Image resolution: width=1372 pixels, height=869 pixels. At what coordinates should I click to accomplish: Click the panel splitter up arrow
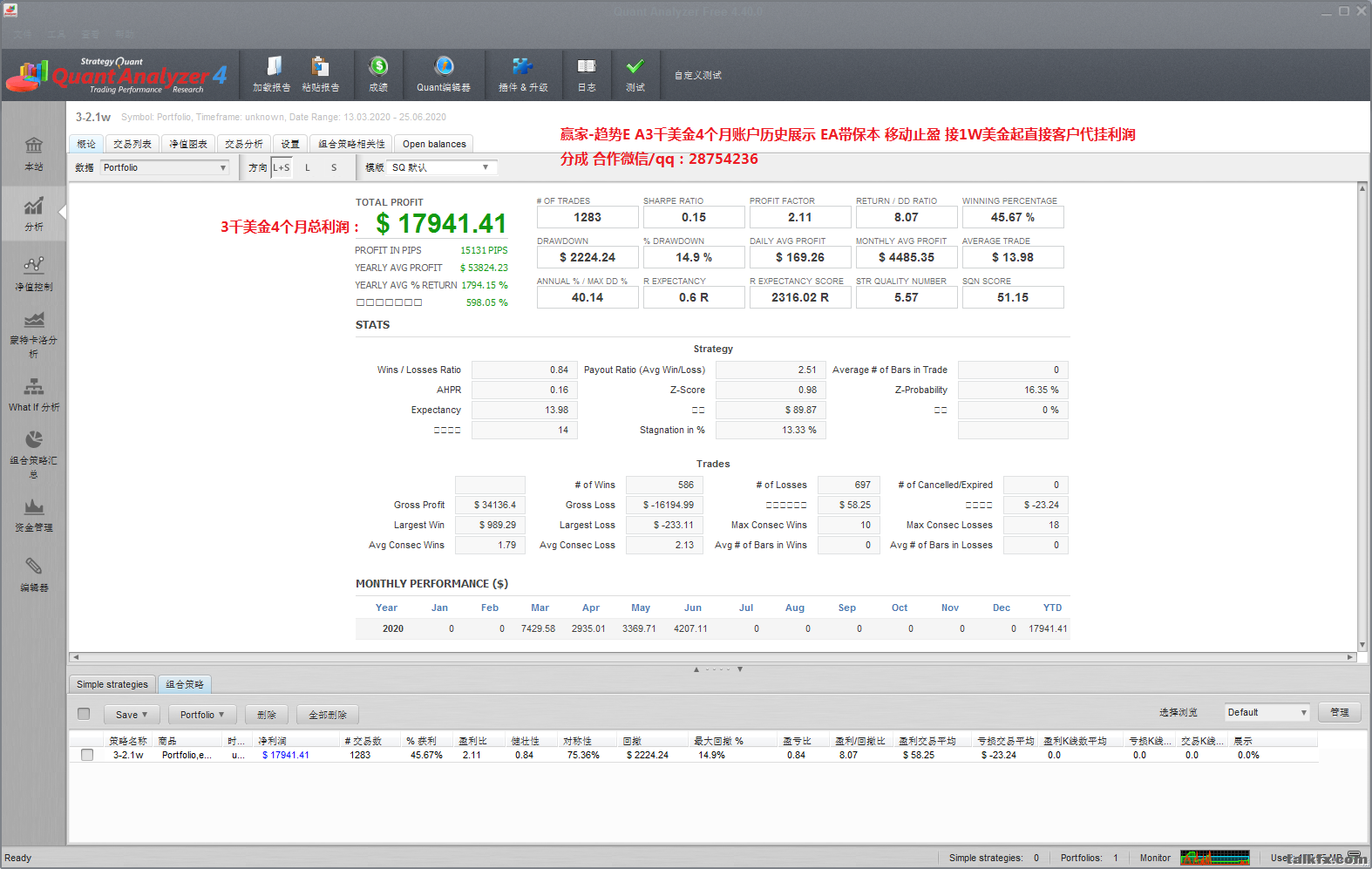point(696,669)
